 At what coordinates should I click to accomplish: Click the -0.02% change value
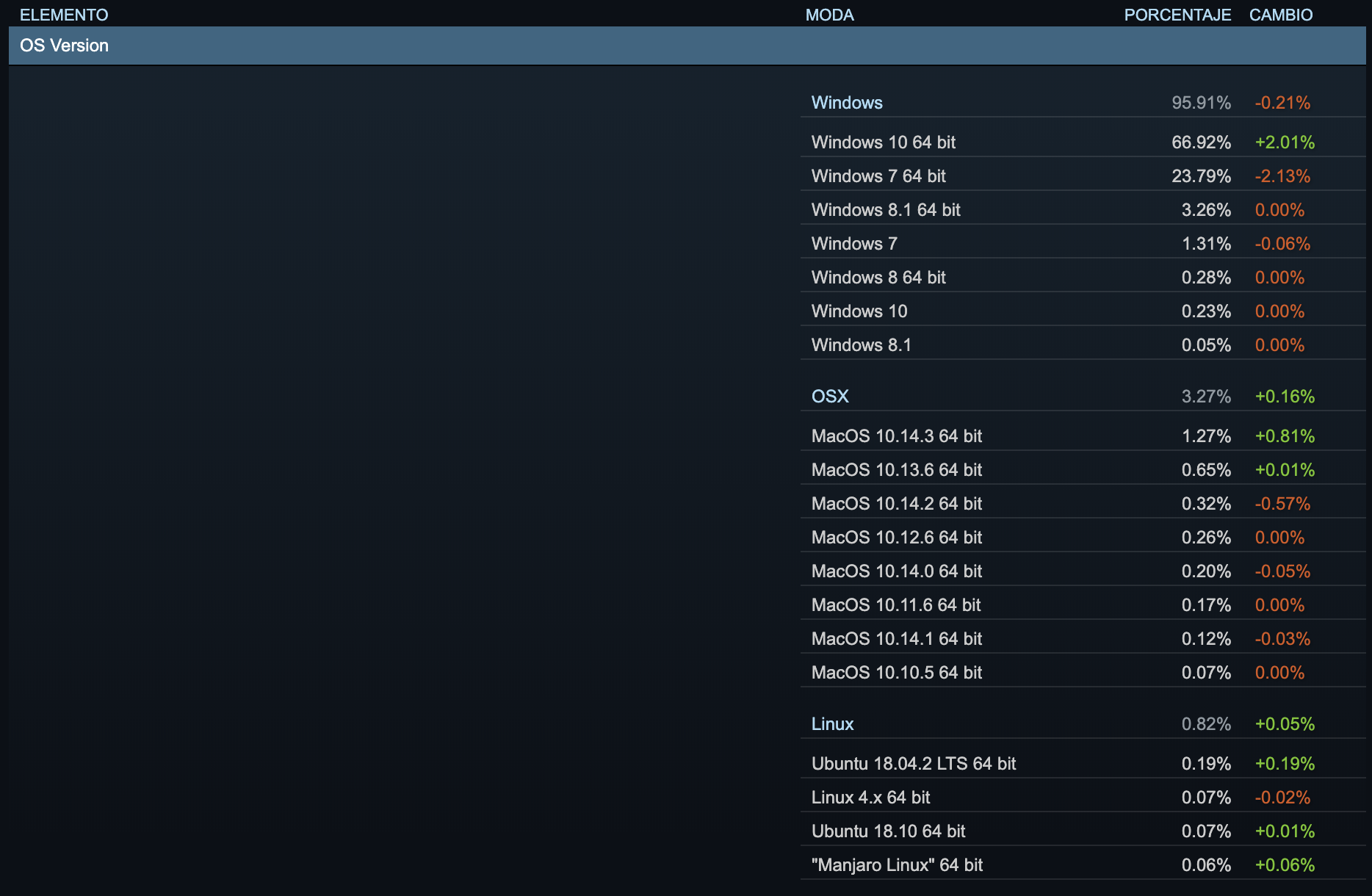pos(1282,798)
